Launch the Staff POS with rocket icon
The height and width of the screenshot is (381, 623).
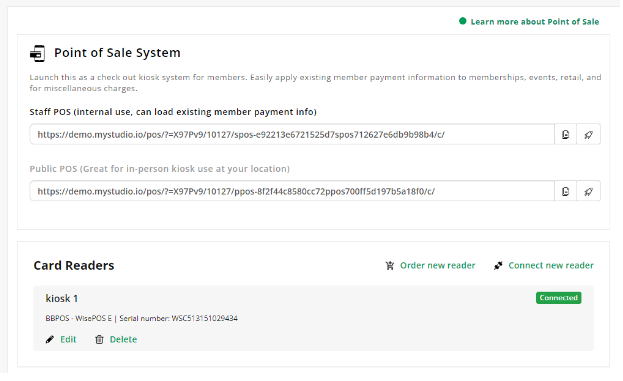click(x=588, y=135)
